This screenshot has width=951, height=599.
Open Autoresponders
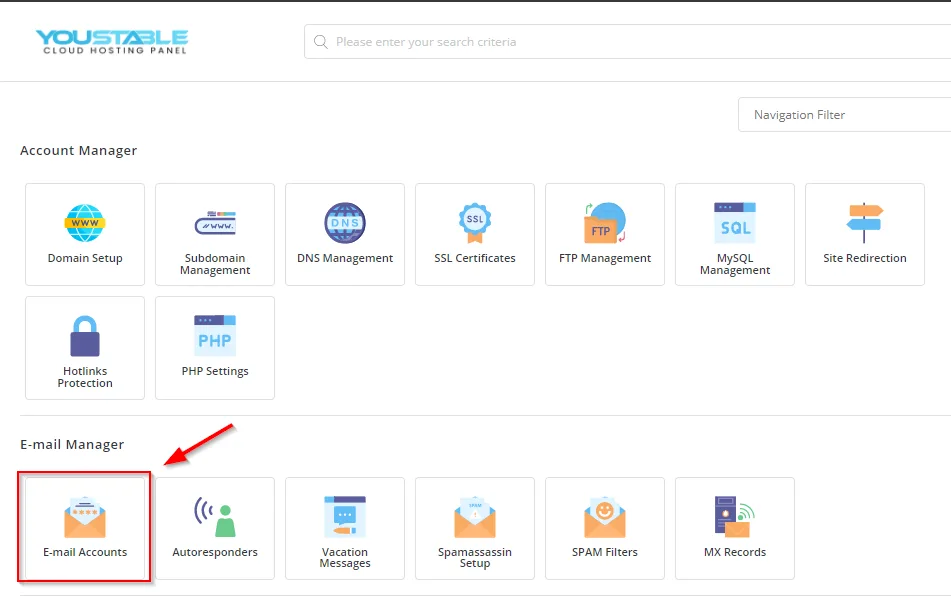[215, 528]
